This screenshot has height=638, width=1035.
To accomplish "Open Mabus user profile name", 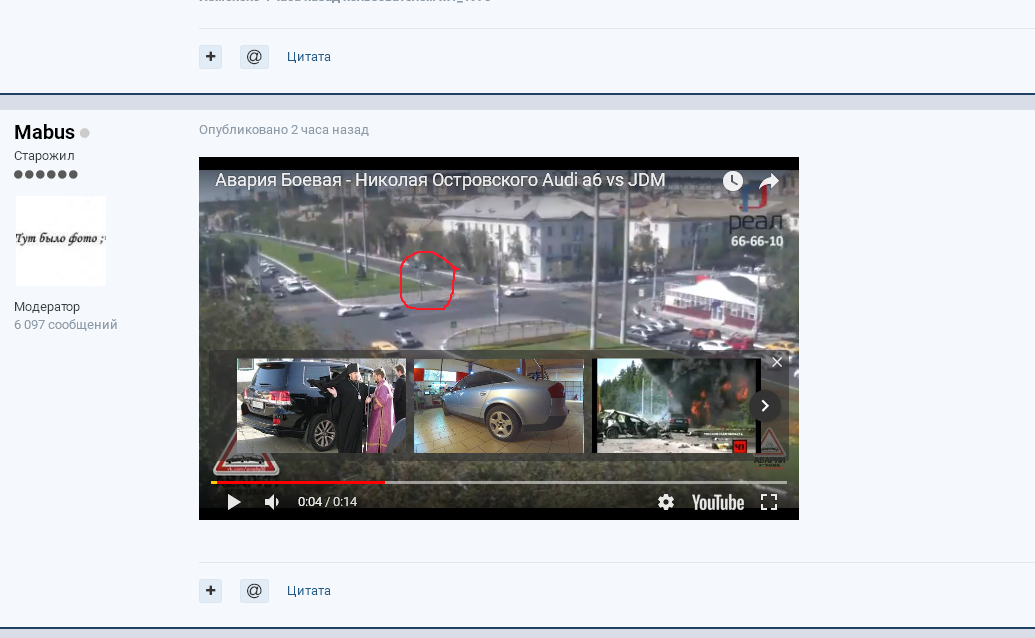I will tap(44, 132).
